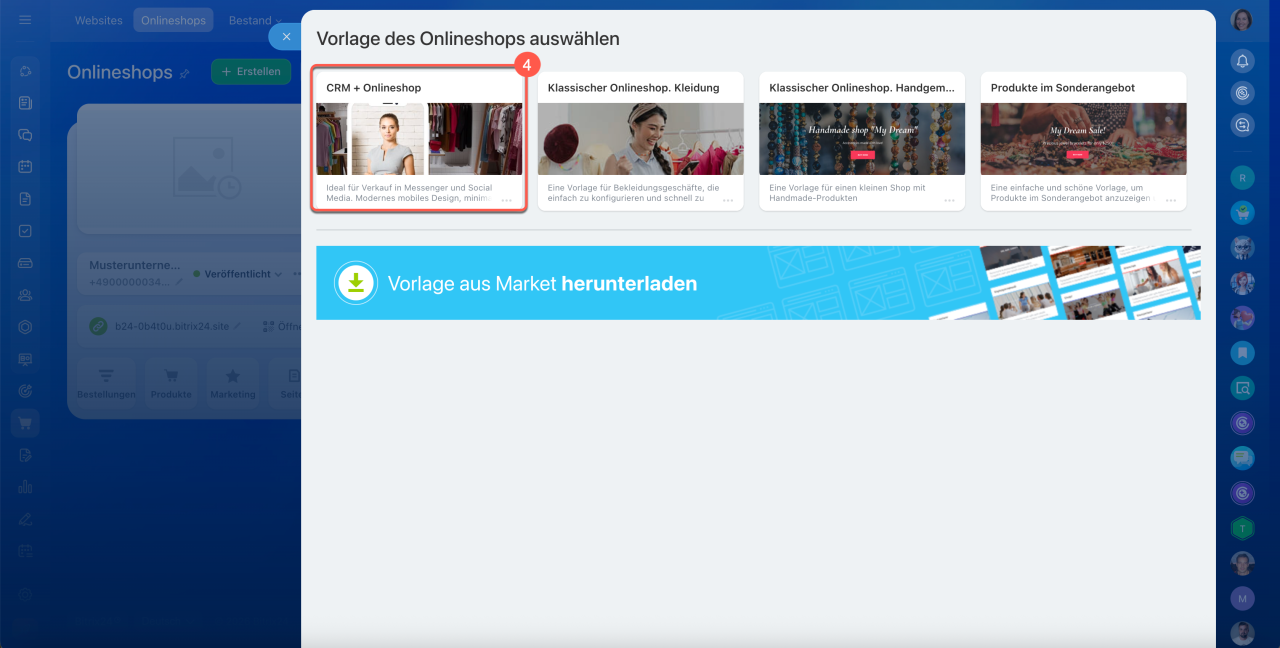Screen dimensions: 1280x648
Task: Click the Klassischer Onlineshop. Handgem... title
Action: [862, 88]
